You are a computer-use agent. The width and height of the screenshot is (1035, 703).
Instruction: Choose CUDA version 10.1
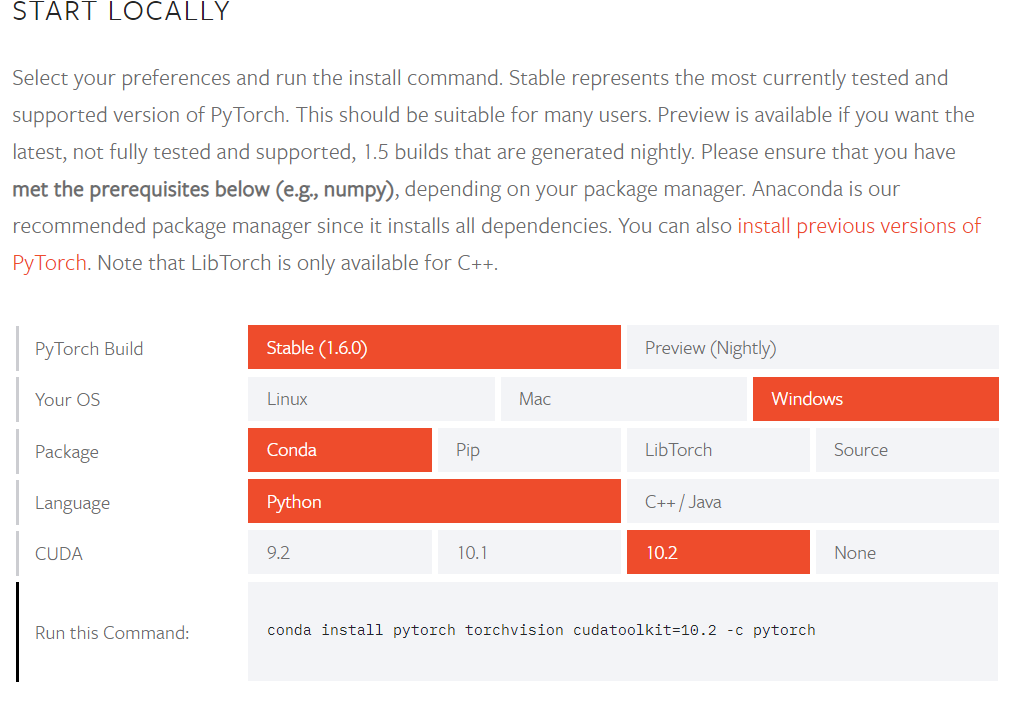click(529, 553)
